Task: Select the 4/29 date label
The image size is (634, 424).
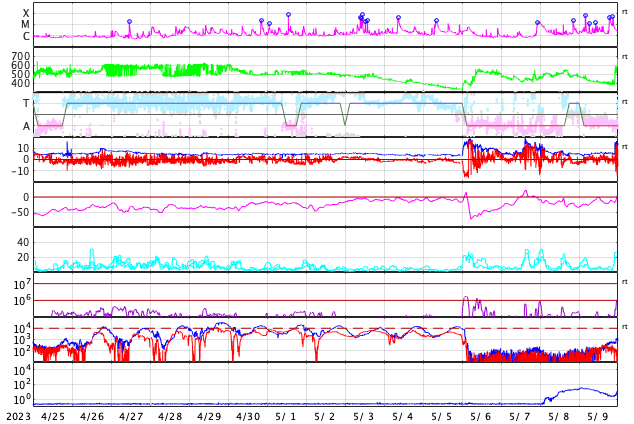Action: click(209, 416)
